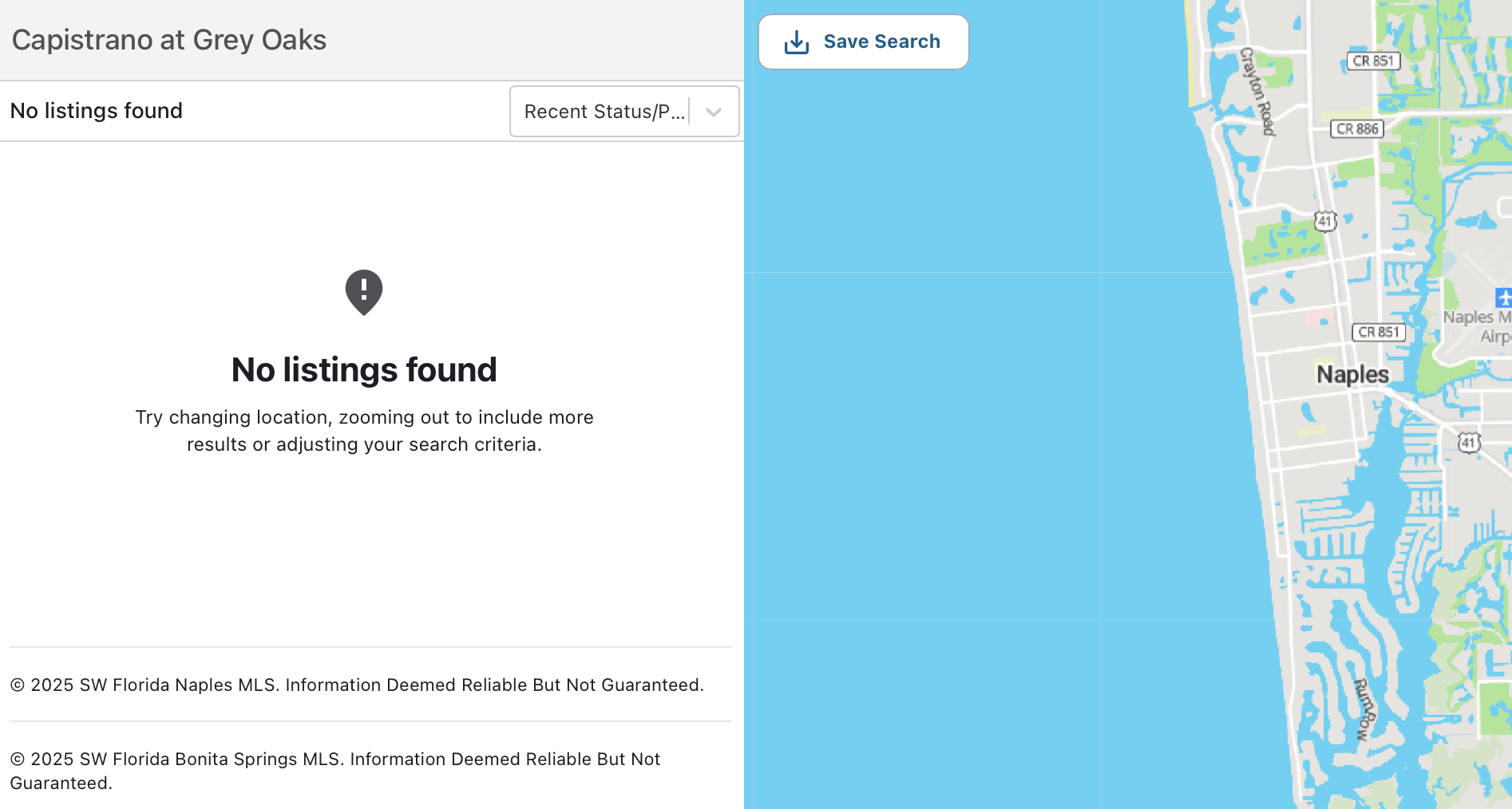The image size is (1512, 809).
Task: Click the Bonita Springs MLS copyright notice
Action: [x=334, y=771]
